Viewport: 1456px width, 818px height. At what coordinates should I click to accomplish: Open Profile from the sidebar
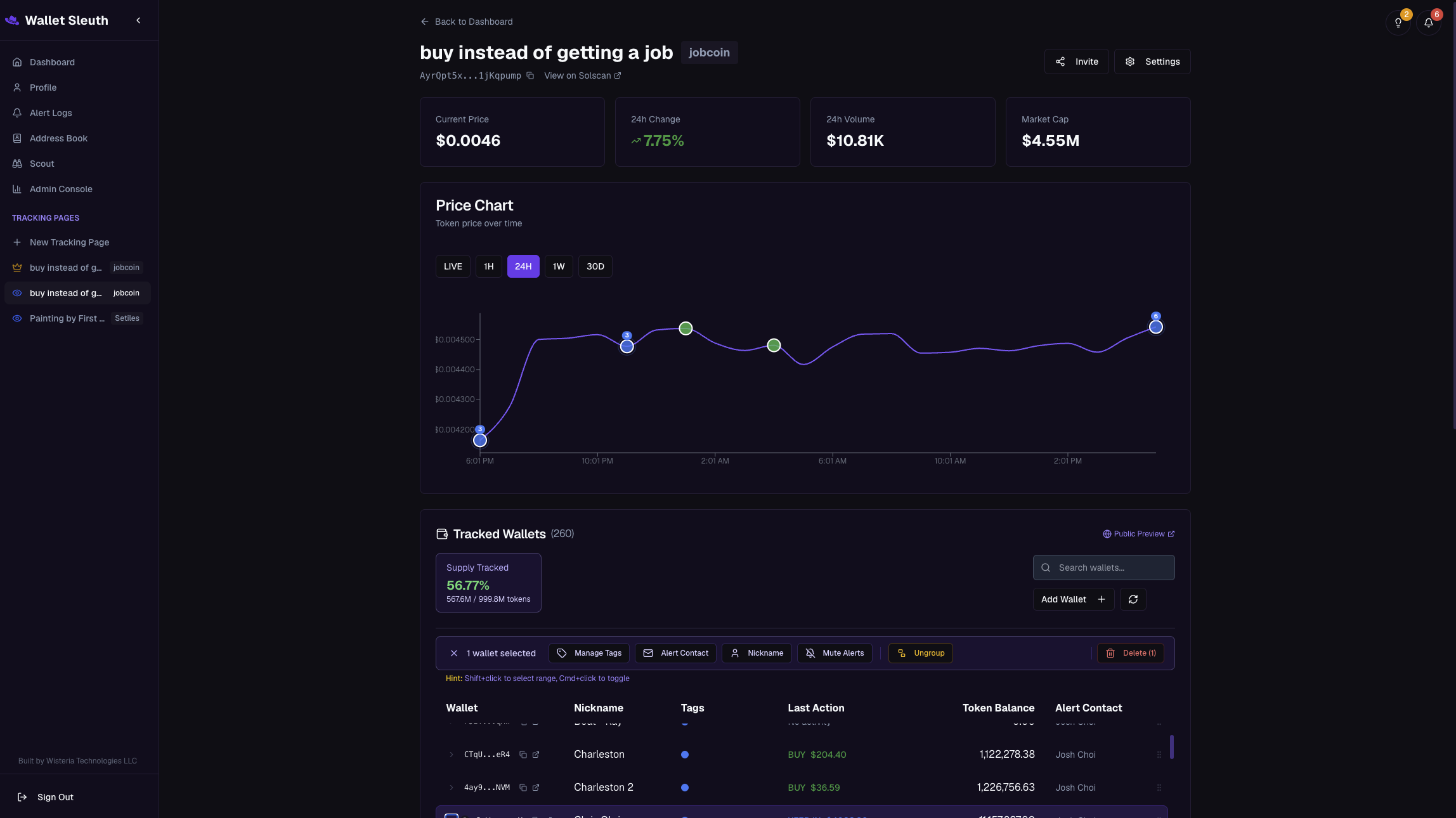79,88
